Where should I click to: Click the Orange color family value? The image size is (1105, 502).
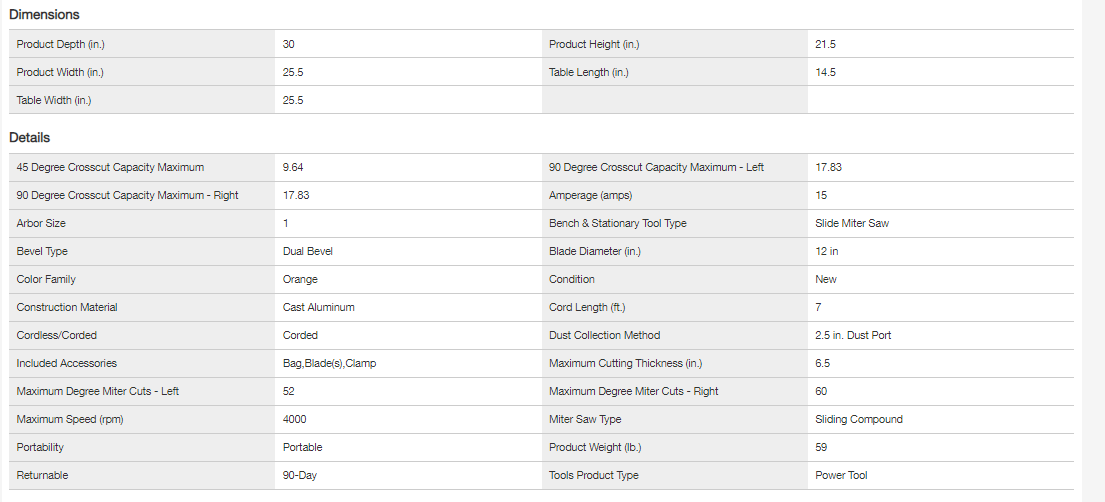(x=300, y=280)
